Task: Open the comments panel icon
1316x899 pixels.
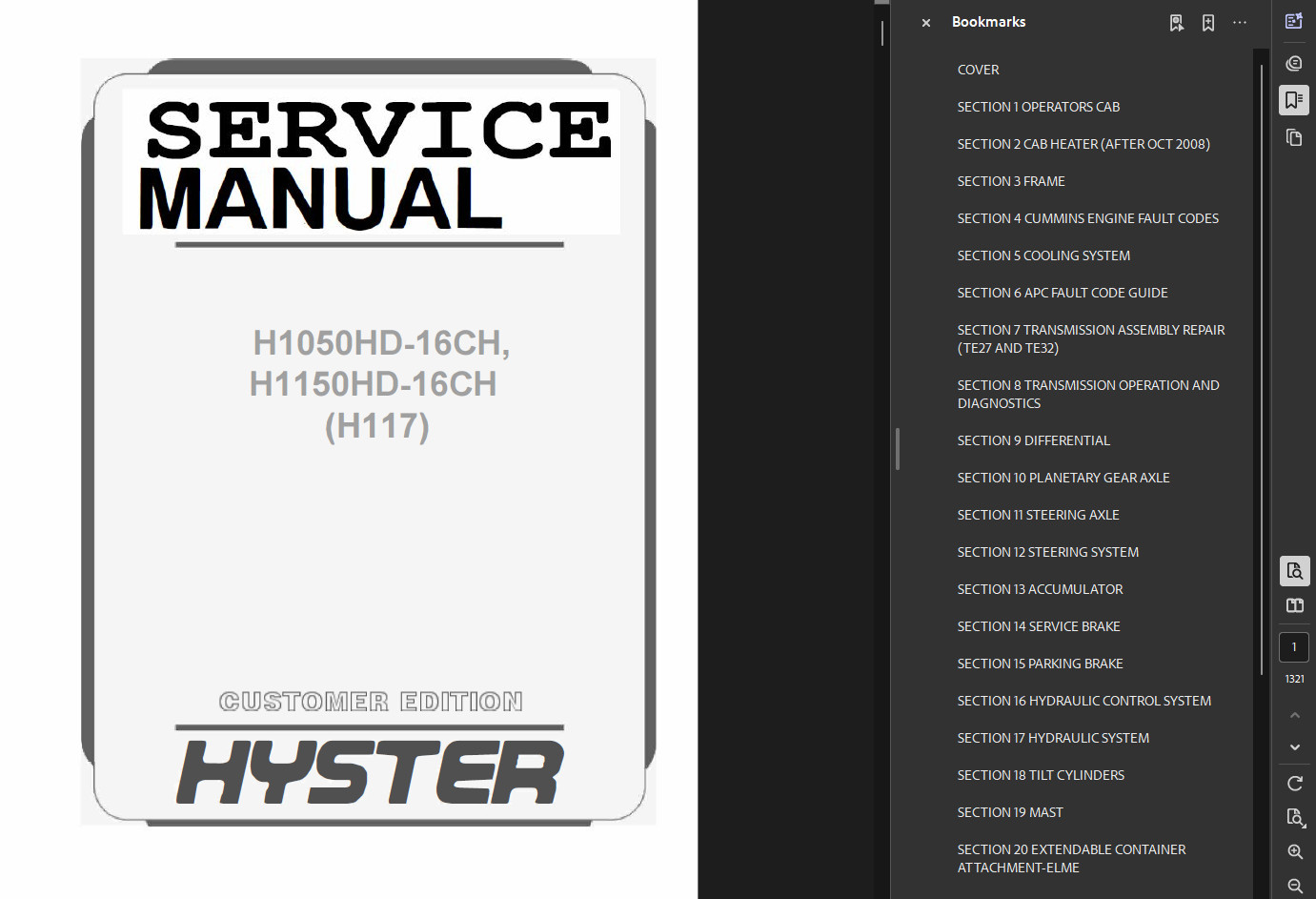Action: (x=1294, y=64)
